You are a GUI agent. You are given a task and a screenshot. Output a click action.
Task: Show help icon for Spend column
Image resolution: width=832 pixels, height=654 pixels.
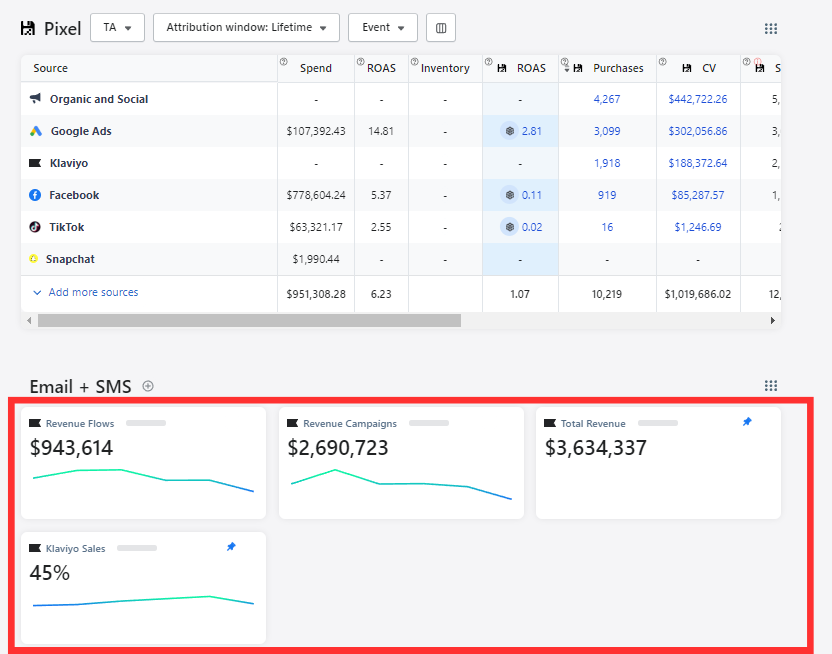[283, 62]
